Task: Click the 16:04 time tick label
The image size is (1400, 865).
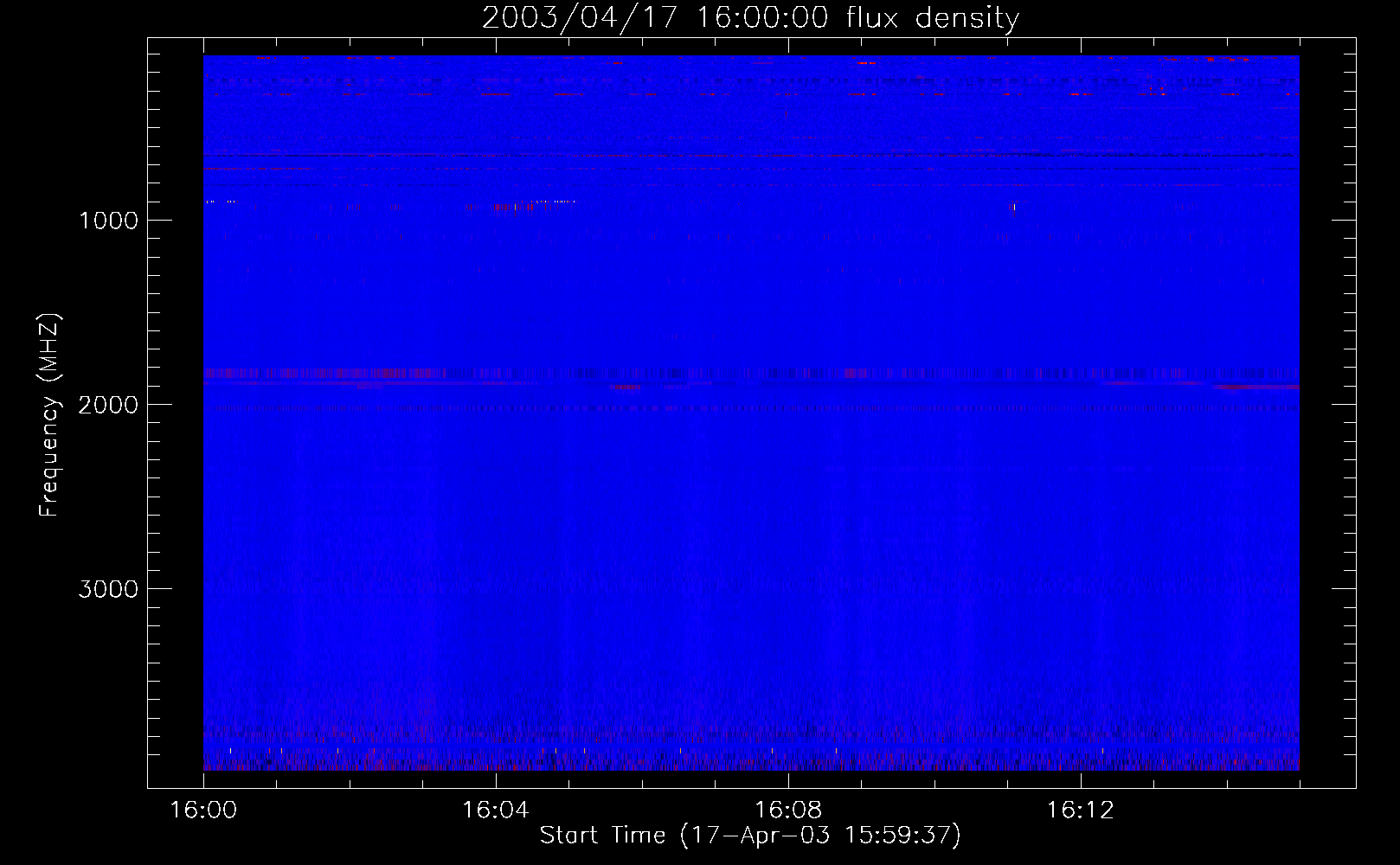Action: pos(496,811)
